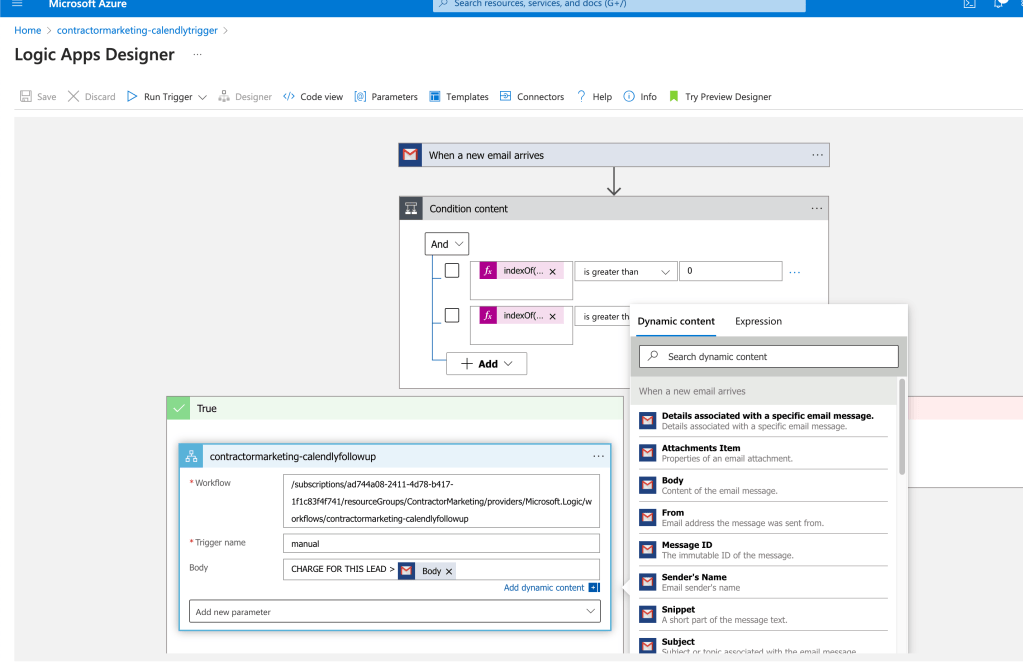Select Snippet dynamic content item
This screenshot has height=662, width=1023.
click(x=763, y=614)
